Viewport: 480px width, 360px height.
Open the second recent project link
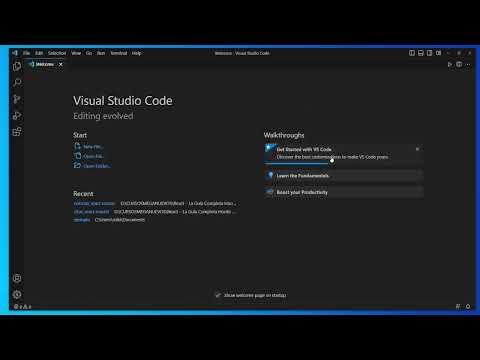click(x=91, y=212)
